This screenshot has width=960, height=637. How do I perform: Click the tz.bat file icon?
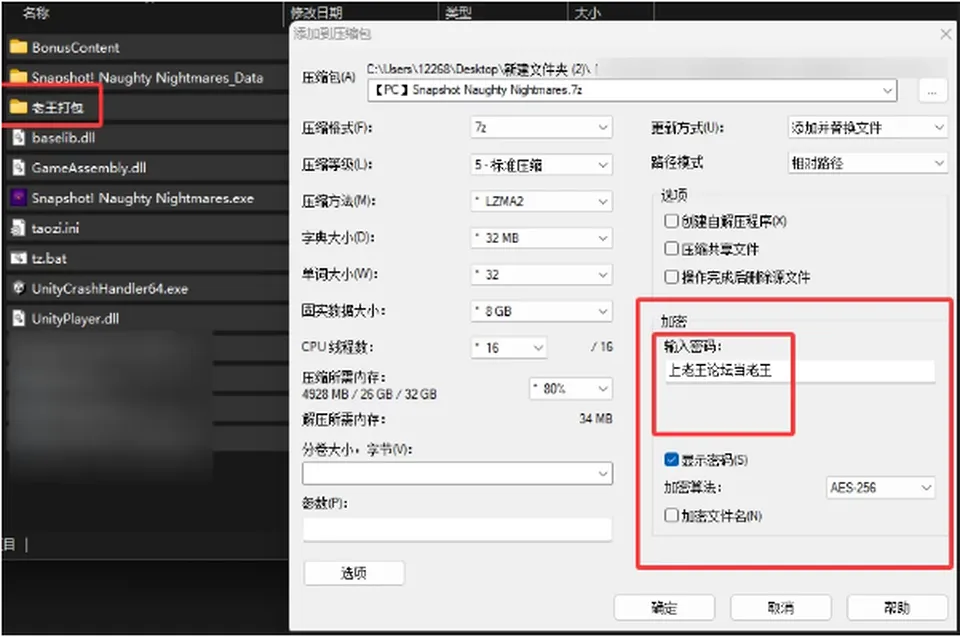pyautogui.click(x=18, y=258)
